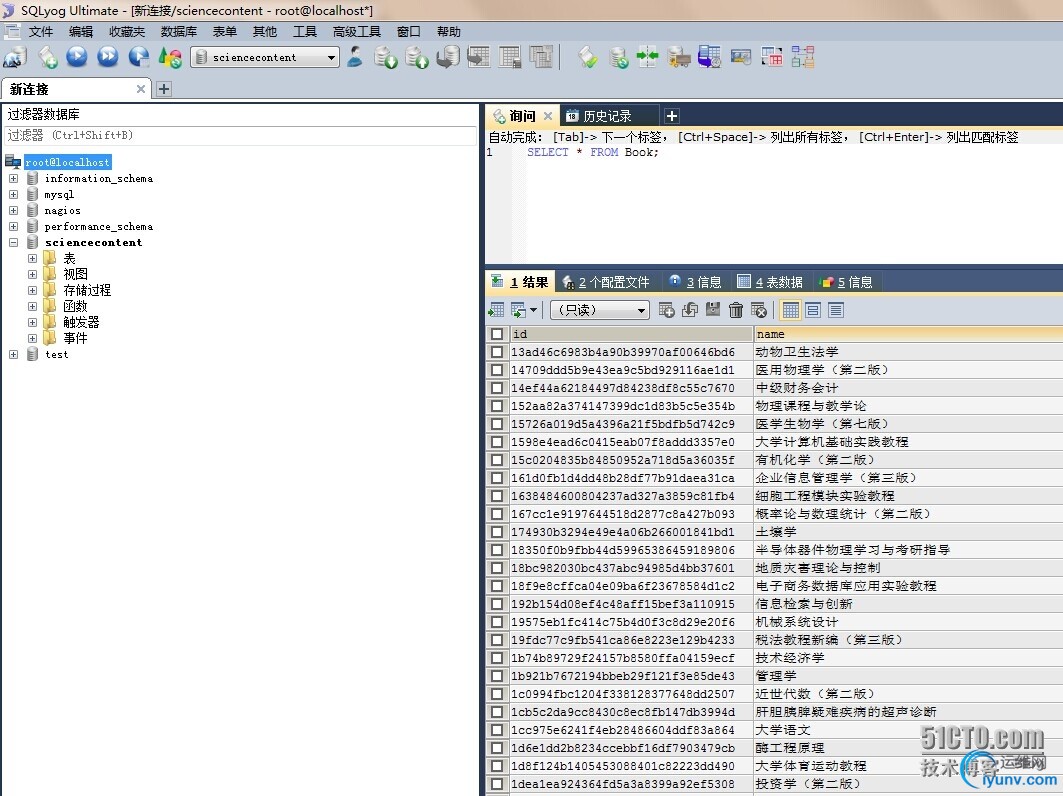Close the 询问 query tab
The image size is (1063, 796).
548,116
